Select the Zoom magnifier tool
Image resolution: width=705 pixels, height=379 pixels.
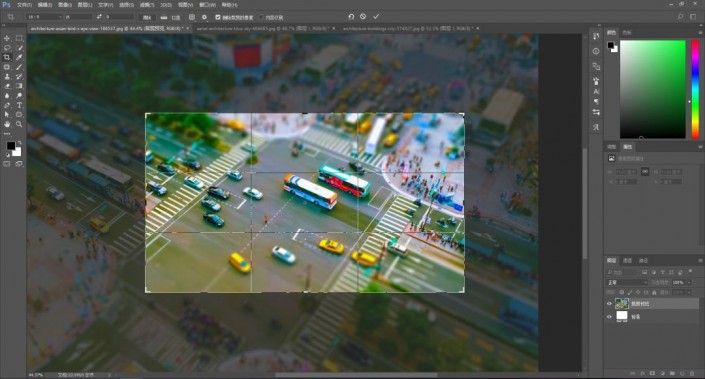[x=19, y=124]
